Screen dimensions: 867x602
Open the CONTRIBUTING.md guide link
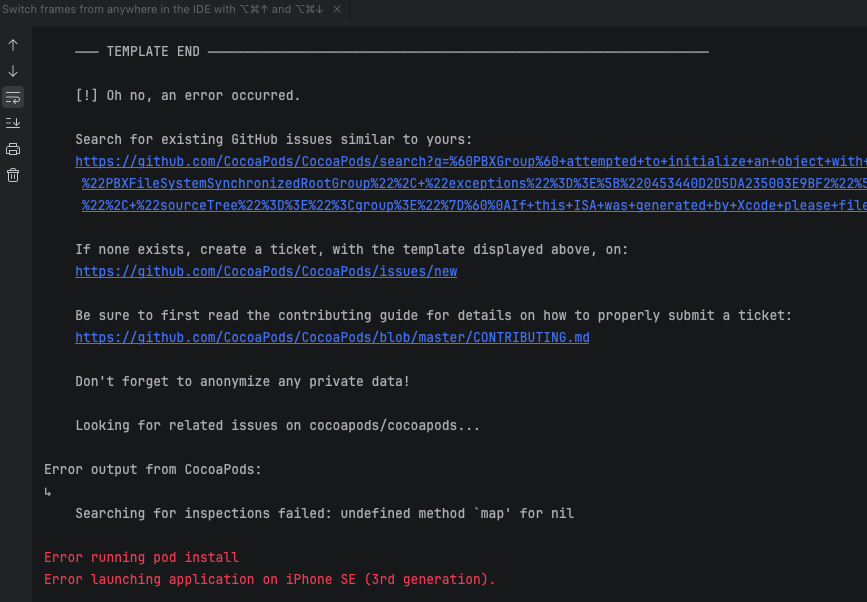click(332, 337)
